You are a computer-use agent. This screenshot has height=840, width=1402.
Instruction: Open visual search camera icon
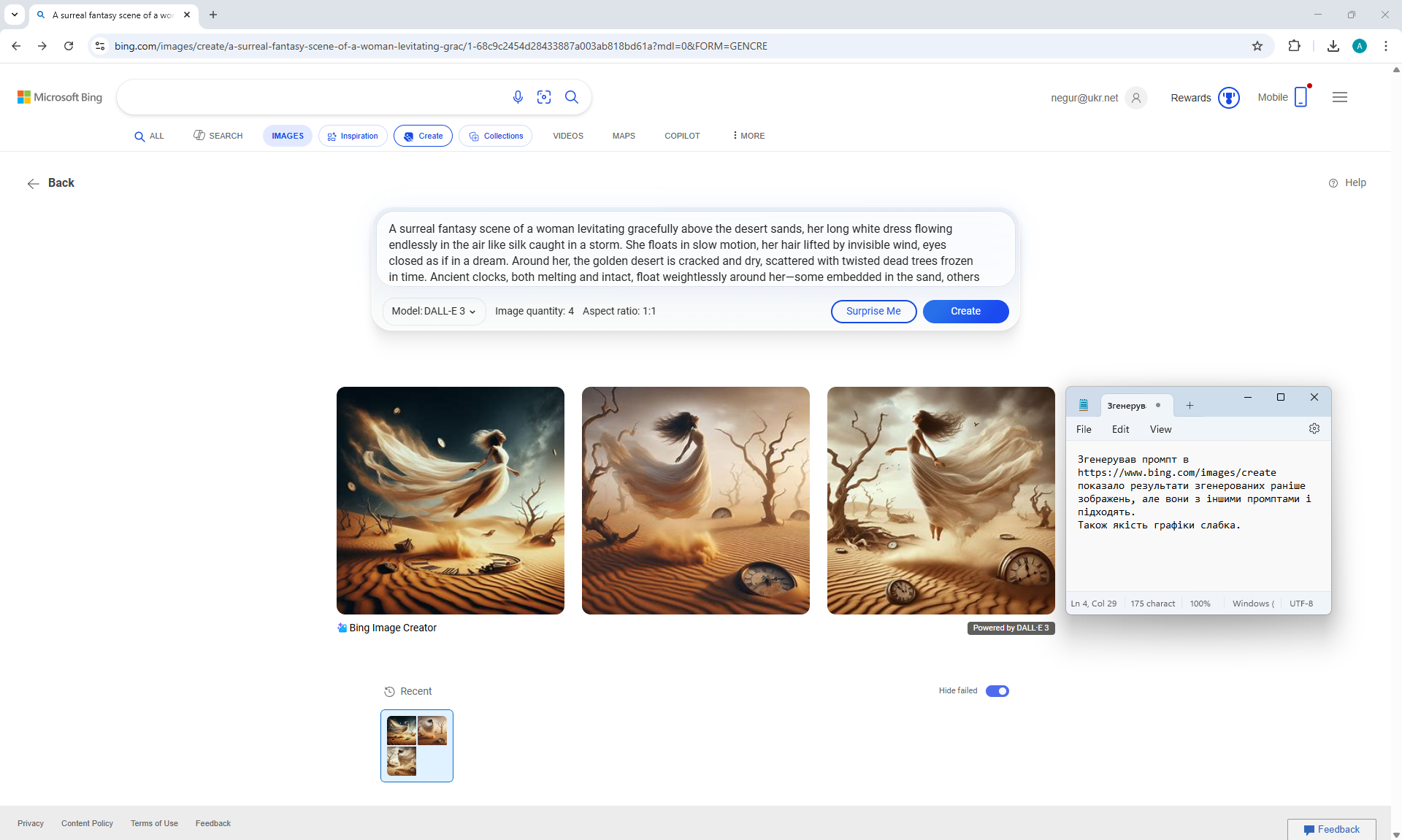click(x=544, y=97)
